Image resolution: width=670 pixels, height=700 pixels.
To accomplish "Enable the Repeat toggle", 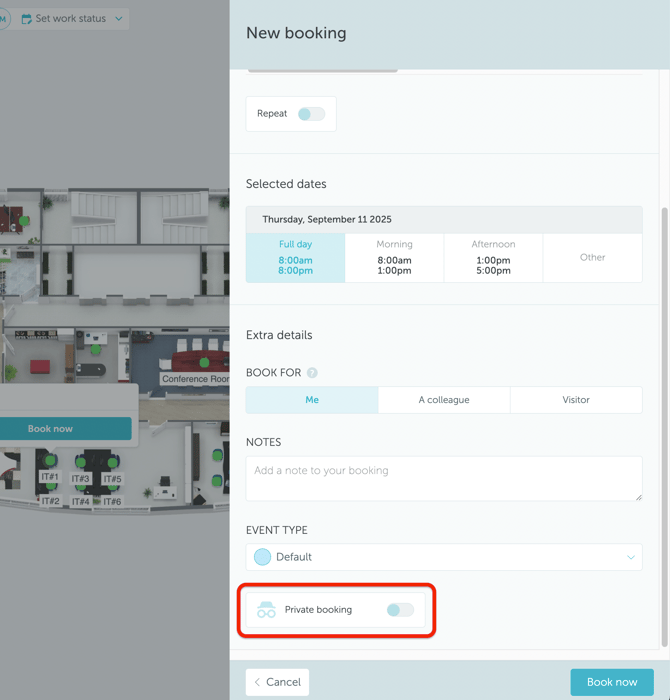I will tap(311, 114).
